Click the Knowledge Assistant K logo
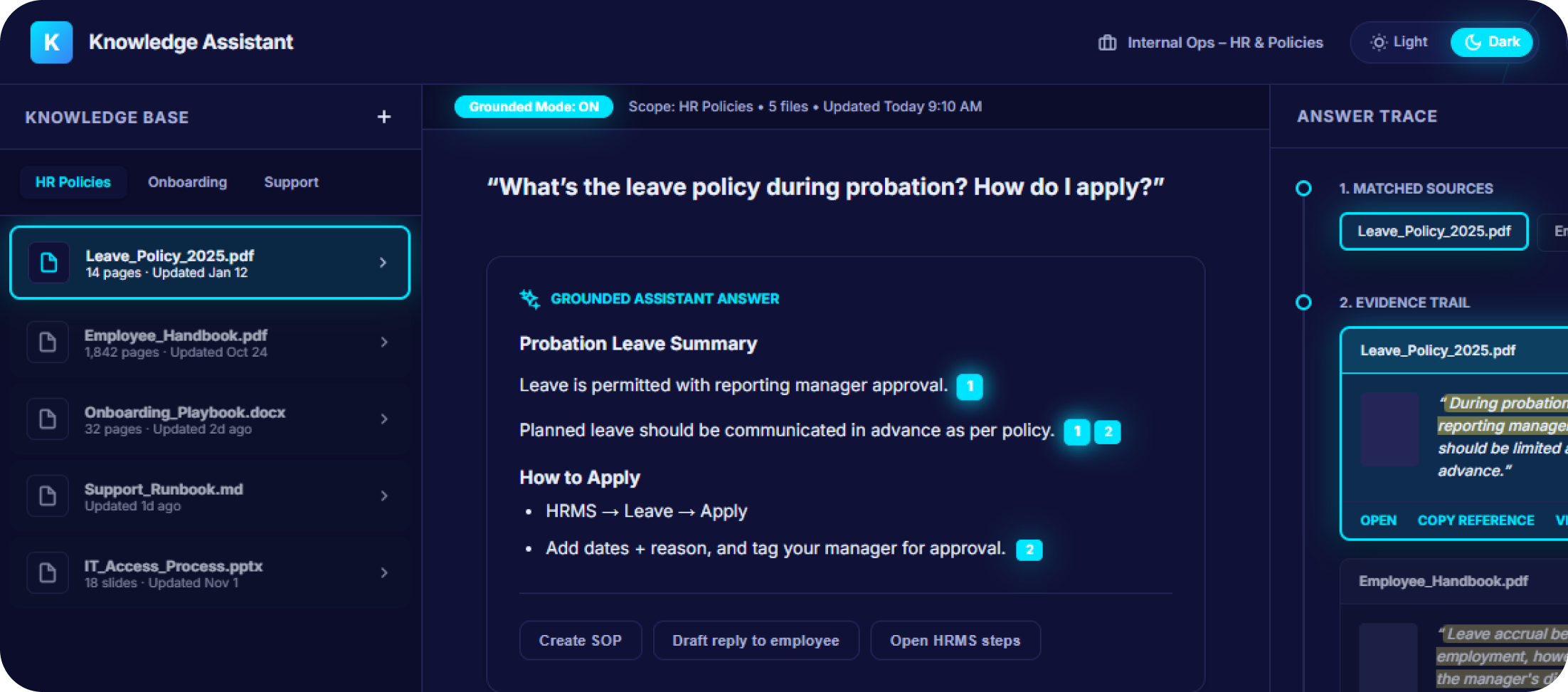1568x692 pixels. 51,42
